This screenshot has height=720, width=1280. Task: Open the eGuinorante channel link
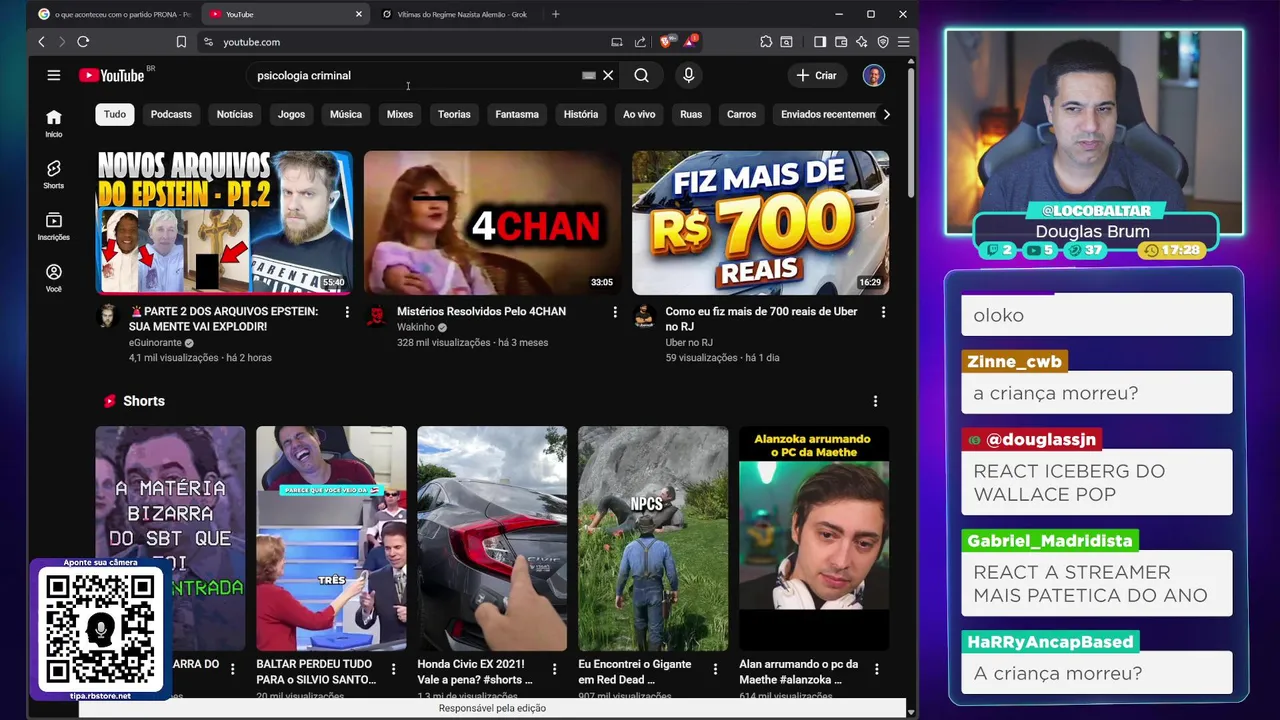pyautogui.click(x=155, y=342)
